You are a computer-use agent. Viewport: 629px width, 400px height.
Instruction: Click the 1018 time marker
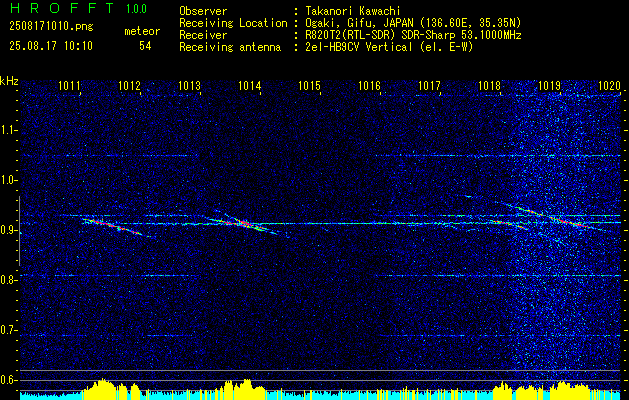(x=490, y=85)
